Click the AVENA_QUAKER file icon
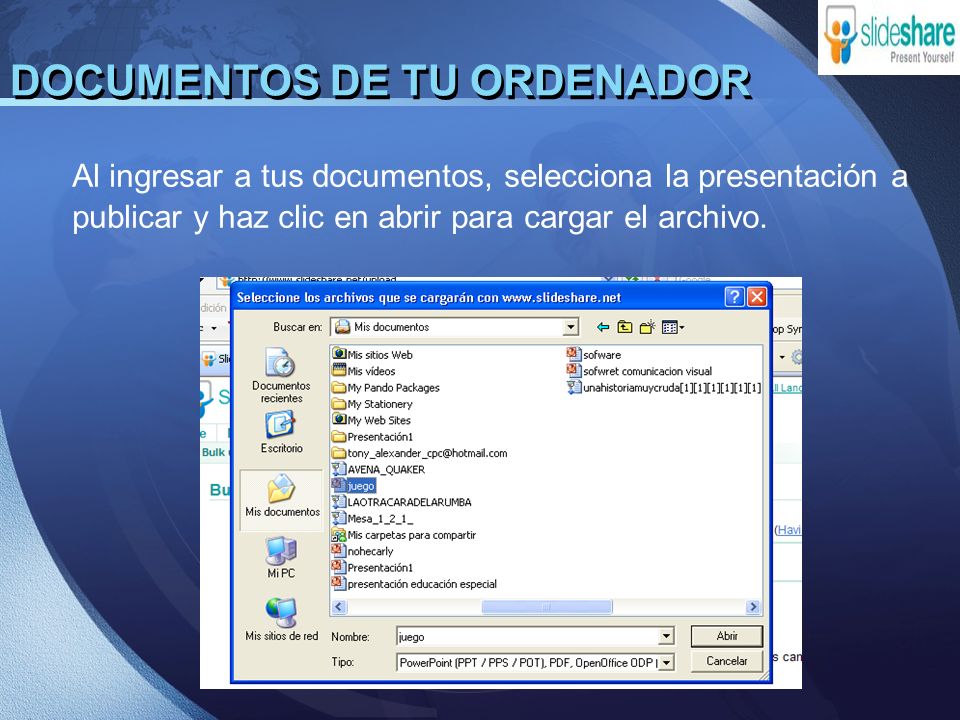The height and width of the screenshot is (720, 960). coord(339,470)
